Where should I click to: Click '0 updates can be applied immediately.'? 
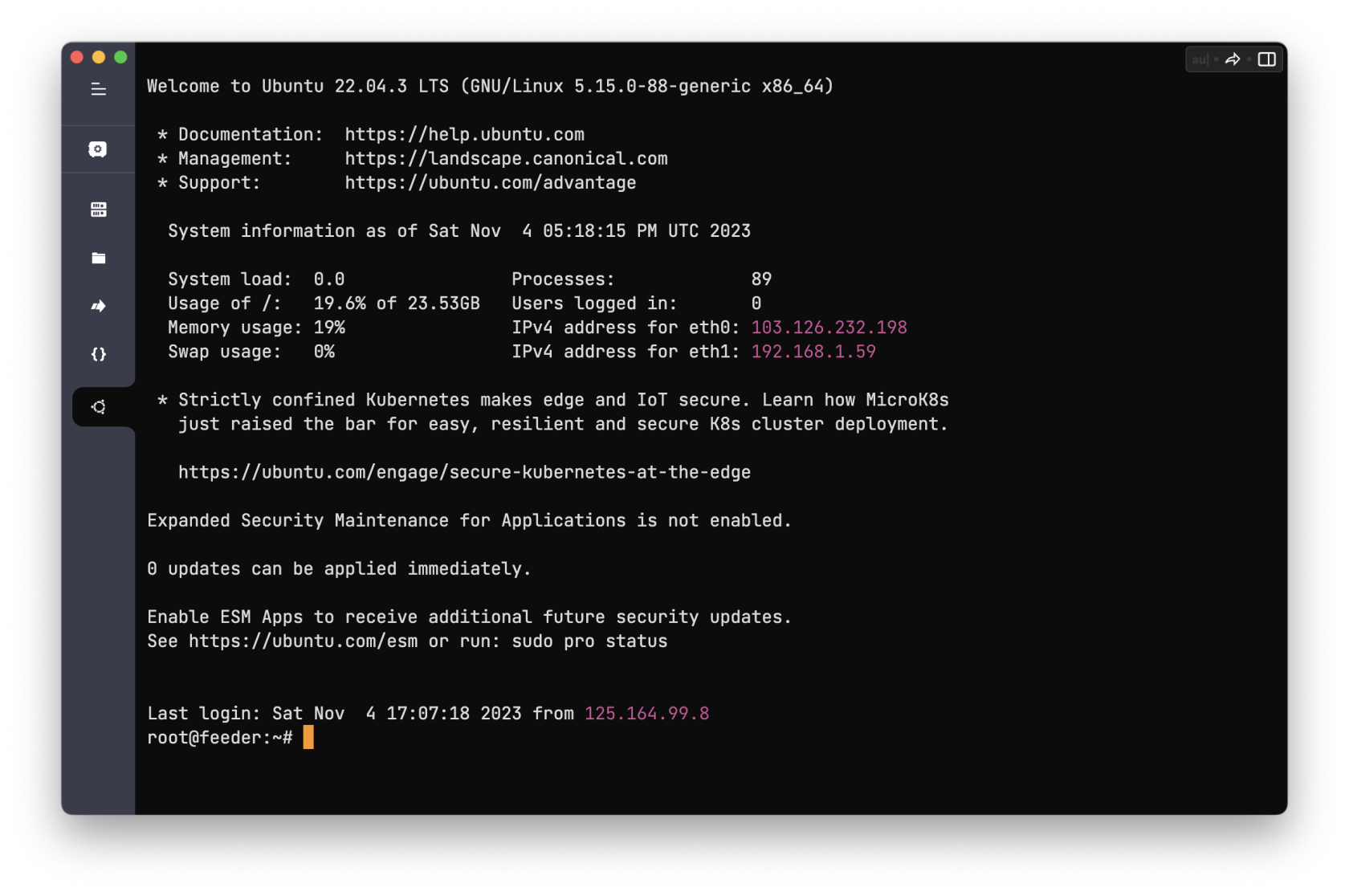click(339, 569)
